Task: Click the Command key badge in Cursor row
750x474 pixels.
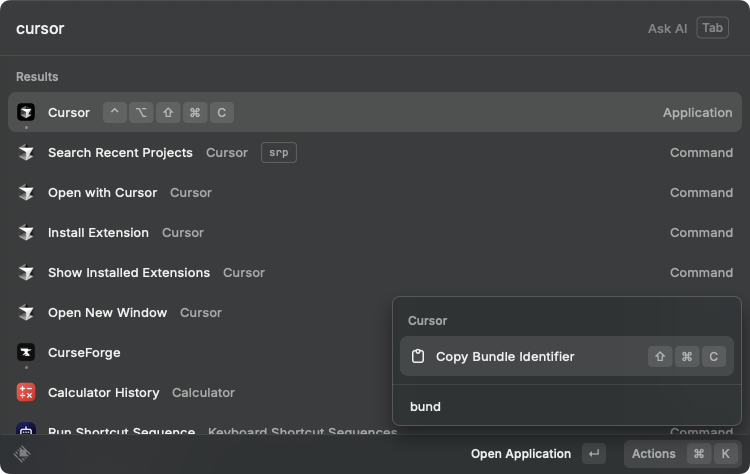Action: coord(195,112)
